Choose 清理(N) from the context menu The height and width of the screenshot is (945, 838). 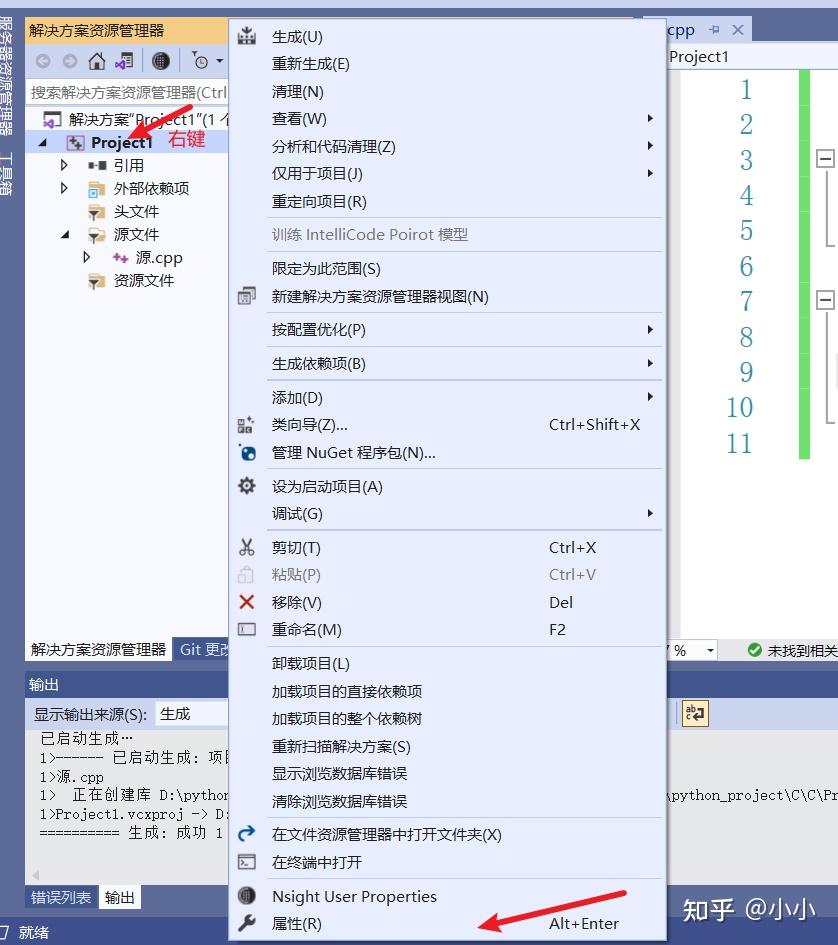tap(447, 91)
